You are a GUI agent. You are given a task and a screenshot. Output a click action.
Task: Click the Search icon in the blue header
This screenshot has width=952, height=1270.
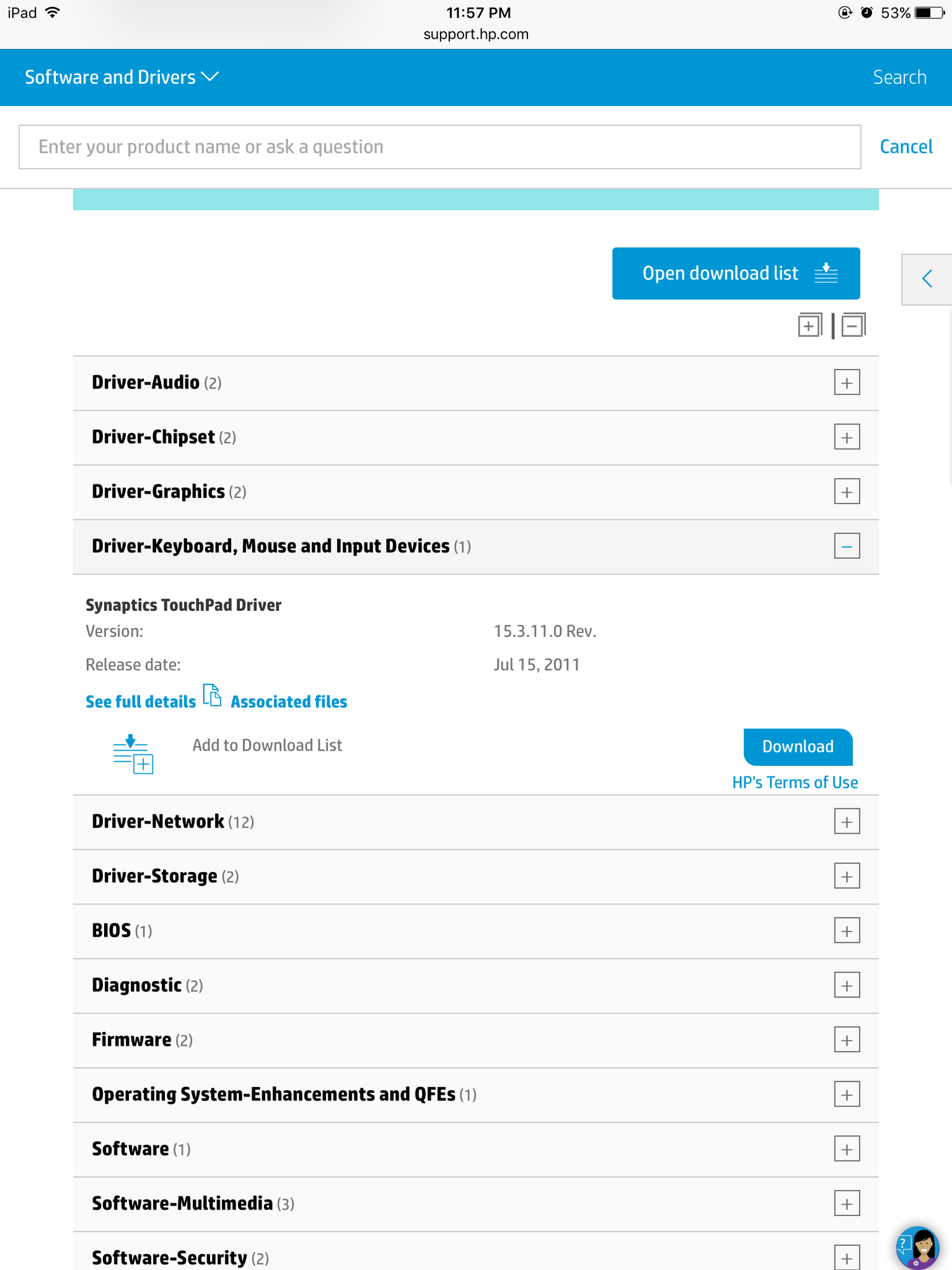point(900,77)
